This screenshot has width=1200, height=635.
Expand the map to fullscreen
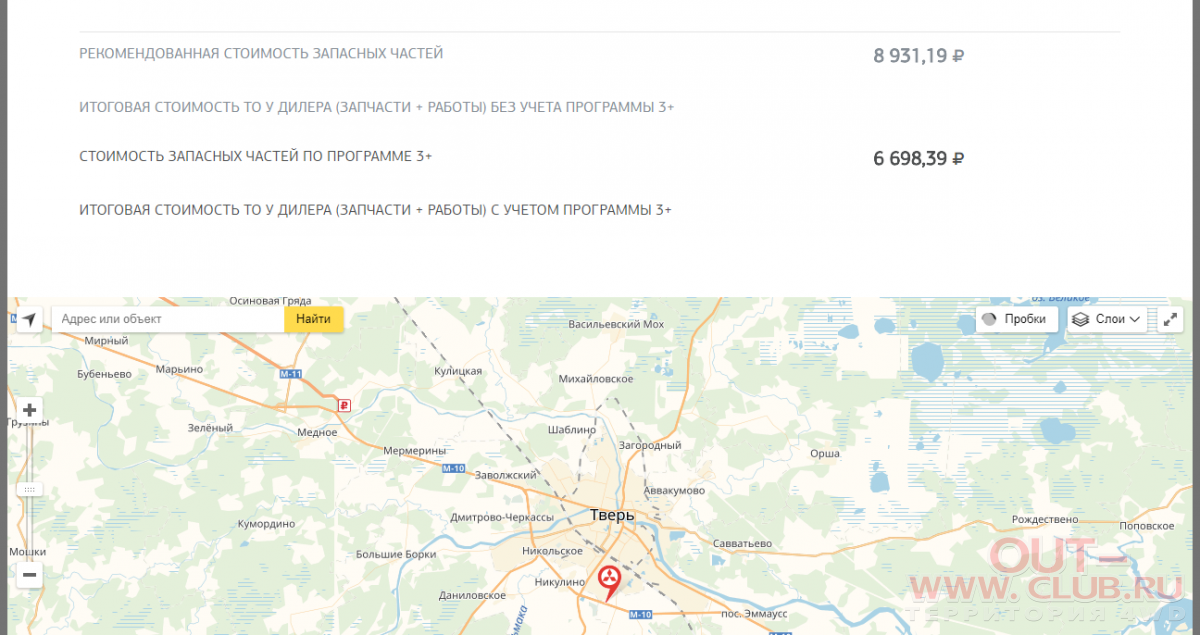click(x=1171, y=319)
